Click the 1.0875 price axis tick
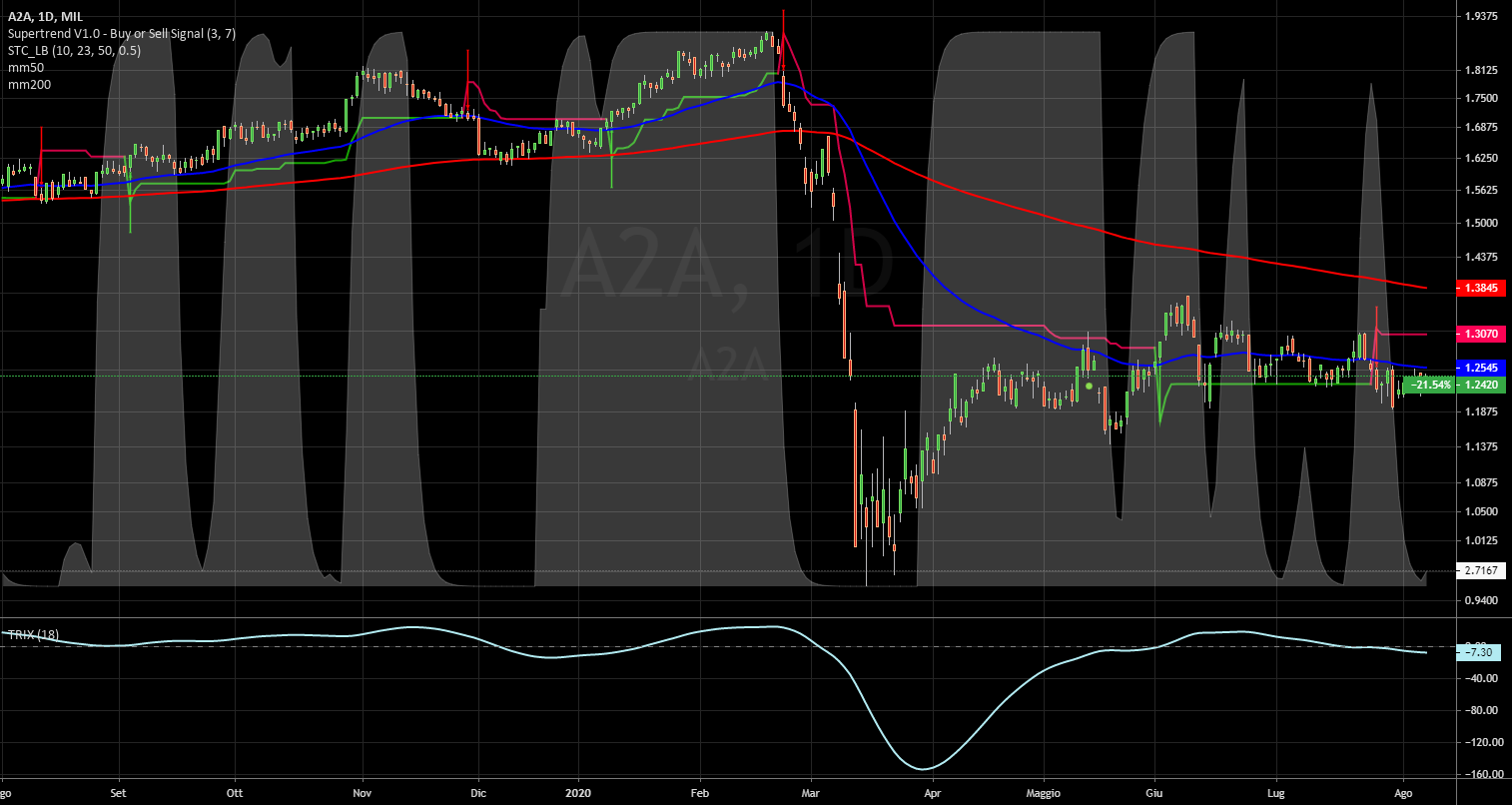The width and height of the screenshot is (1512, 805). click(1479, 481)
